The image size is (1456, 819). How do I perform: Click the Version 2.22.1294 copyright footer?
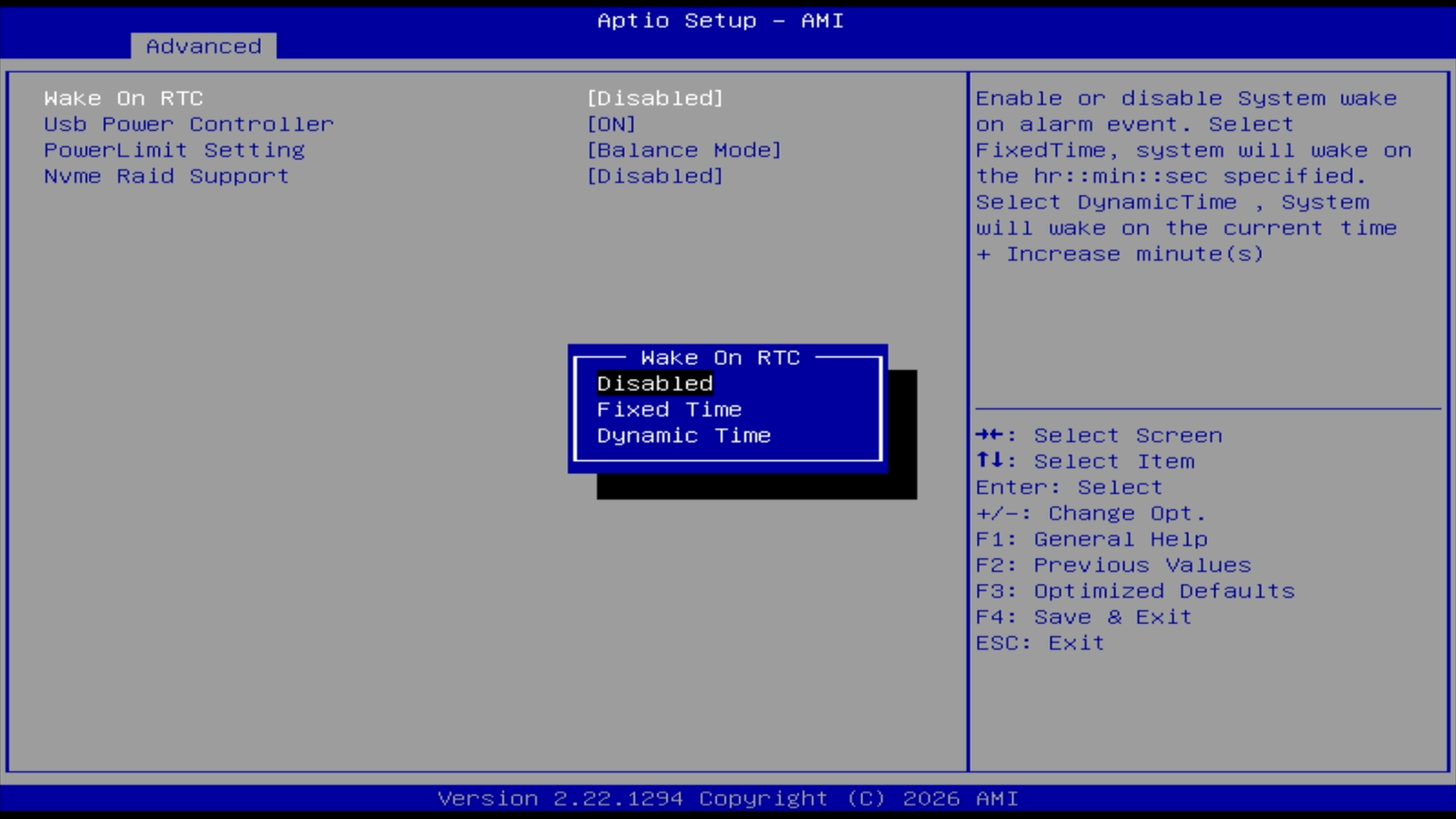(x=728, y=798)
